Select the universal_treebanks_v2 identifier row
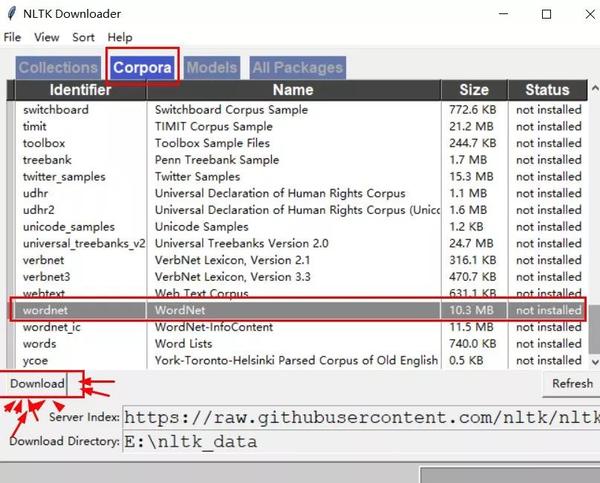 point(84,244)
